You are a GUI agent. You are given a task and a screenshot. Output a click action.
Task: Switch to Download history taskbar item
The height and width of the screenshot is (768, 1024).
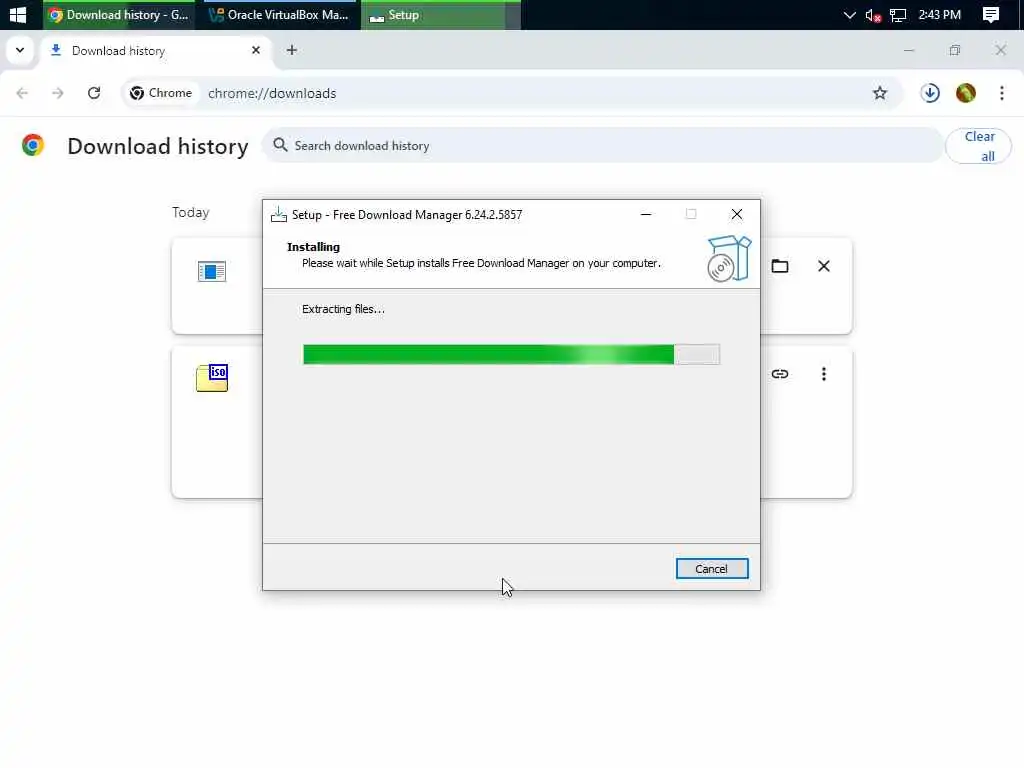pos(119,15)
